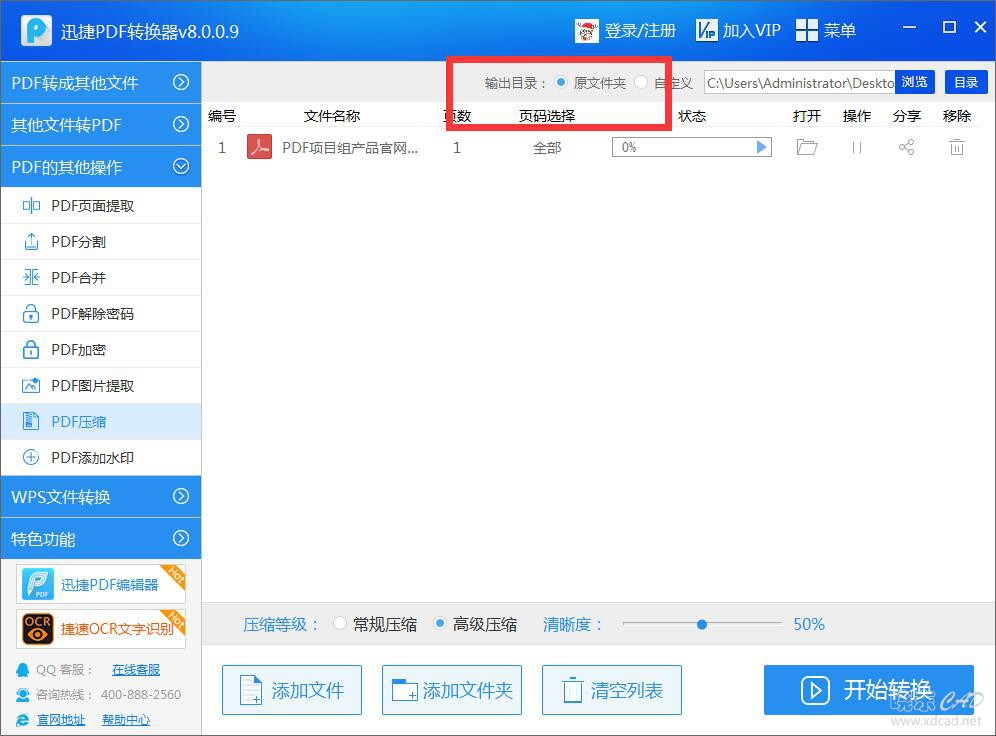The width and height of the screenshot is (996, 736).
Task: Click the 目录 button
Action: (x=966, y=82)
